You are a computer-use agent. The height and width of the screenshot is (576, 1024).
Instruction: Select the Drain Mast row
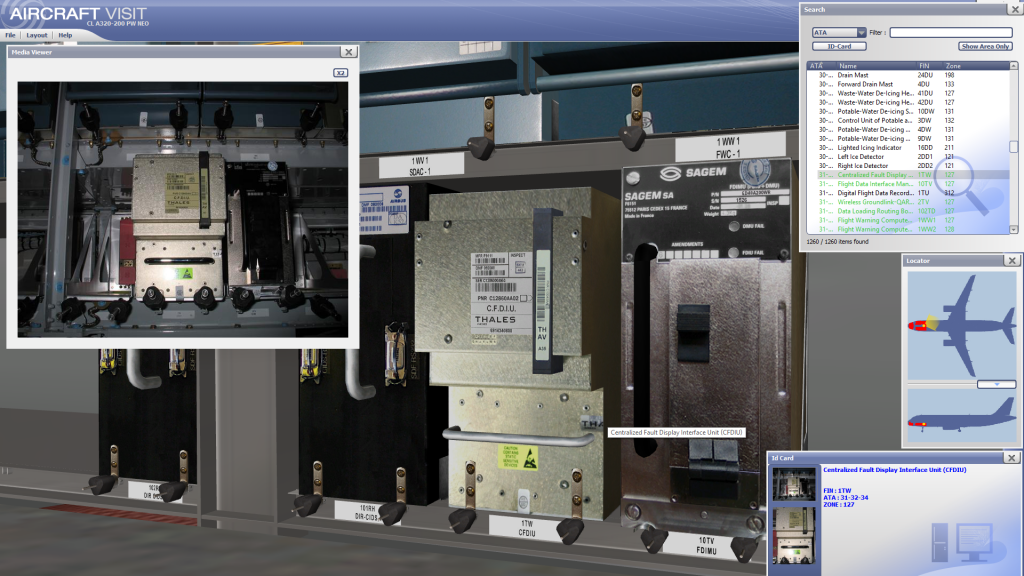coord(908,75)
